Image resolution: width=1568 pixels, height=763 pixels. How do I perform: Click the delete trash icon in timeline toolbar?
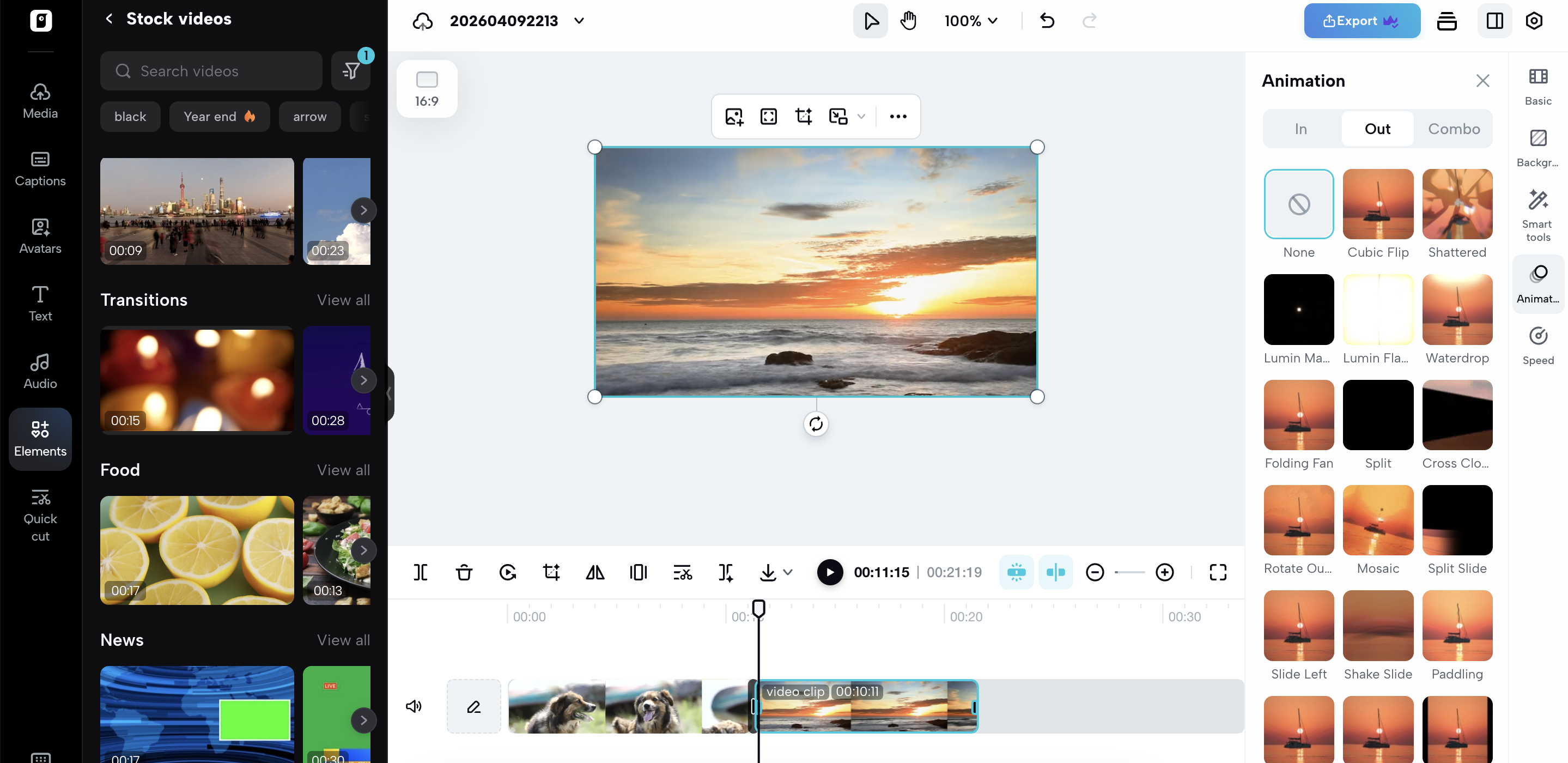(x=464, y=572)
